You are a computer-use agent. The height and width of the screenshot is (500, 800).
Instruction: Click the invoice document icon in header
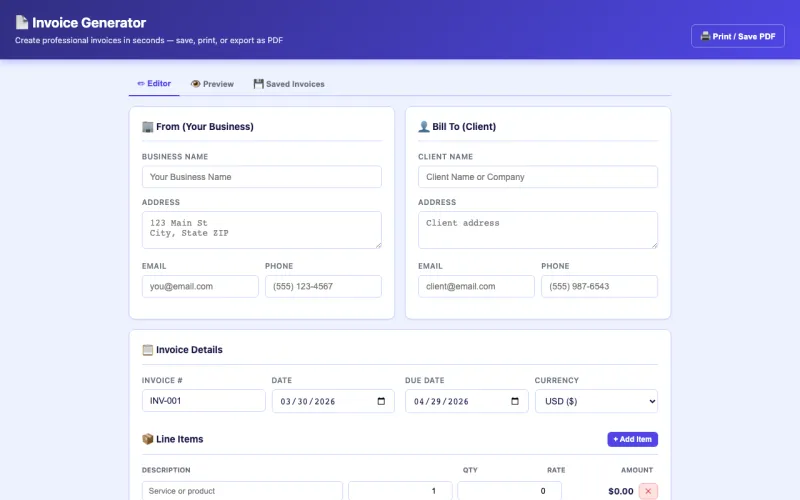coord(21,23)
